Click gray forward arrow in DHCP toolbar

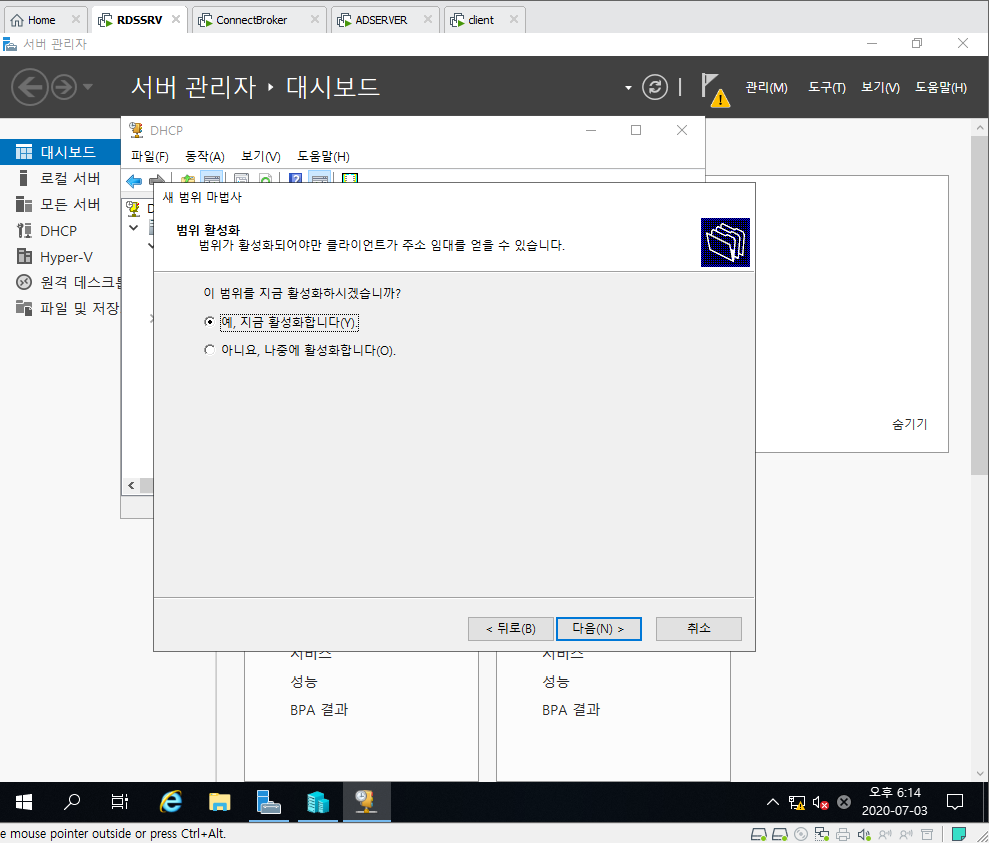click(156, 179)
